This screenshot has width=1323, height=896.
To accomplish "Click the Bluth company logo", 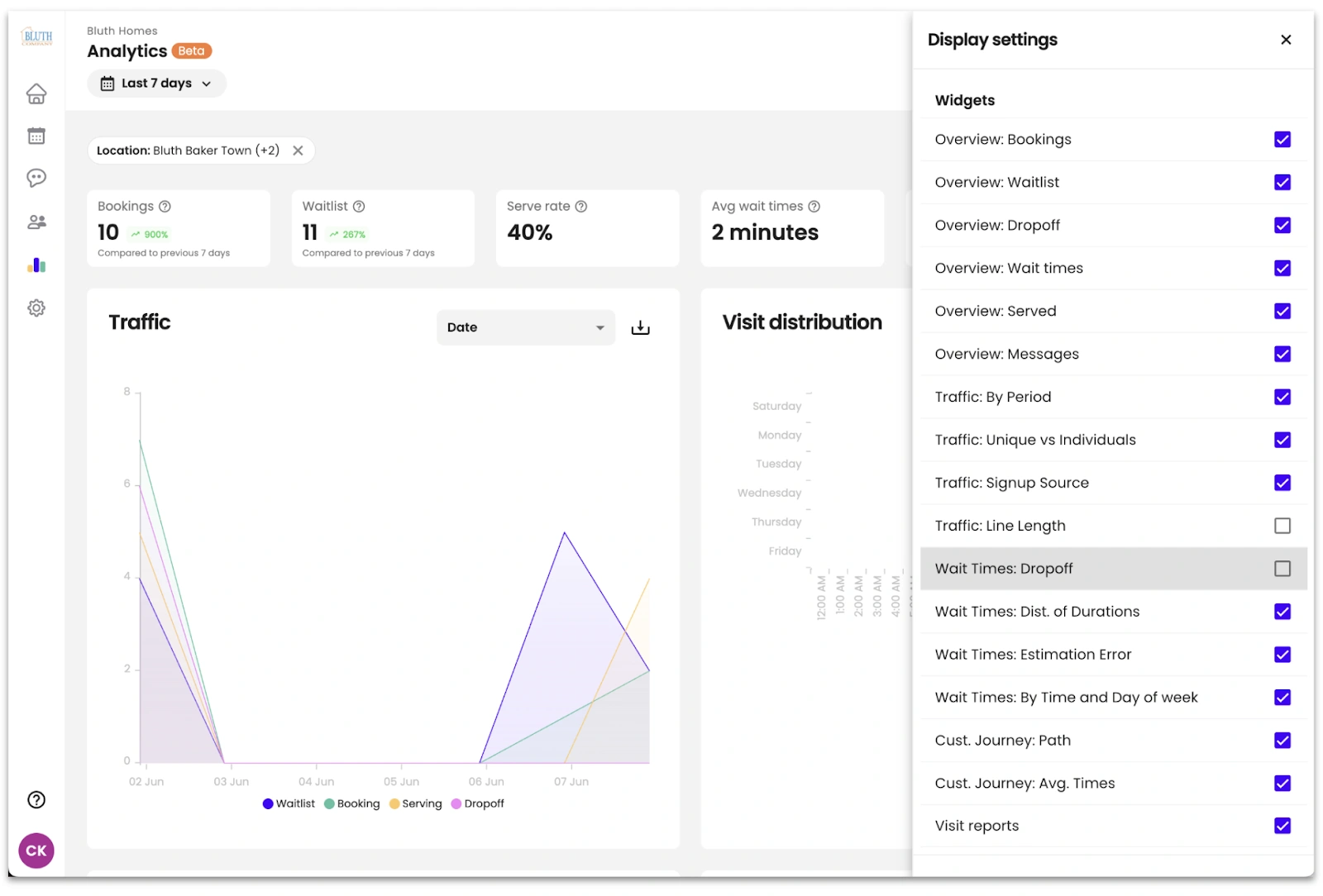I will click(x=37, y=37).
